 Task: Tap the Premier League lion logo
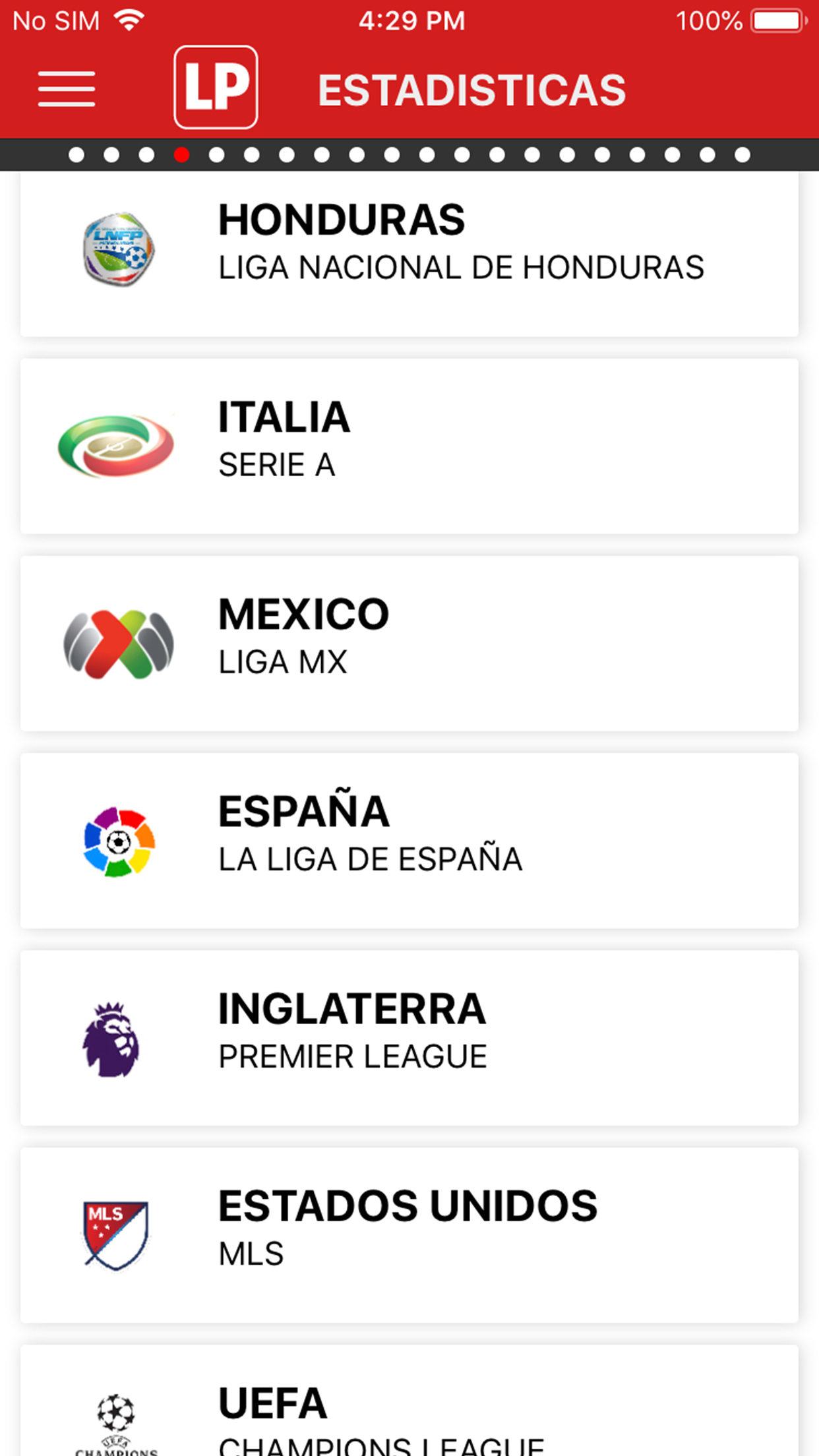[111, 1039]
